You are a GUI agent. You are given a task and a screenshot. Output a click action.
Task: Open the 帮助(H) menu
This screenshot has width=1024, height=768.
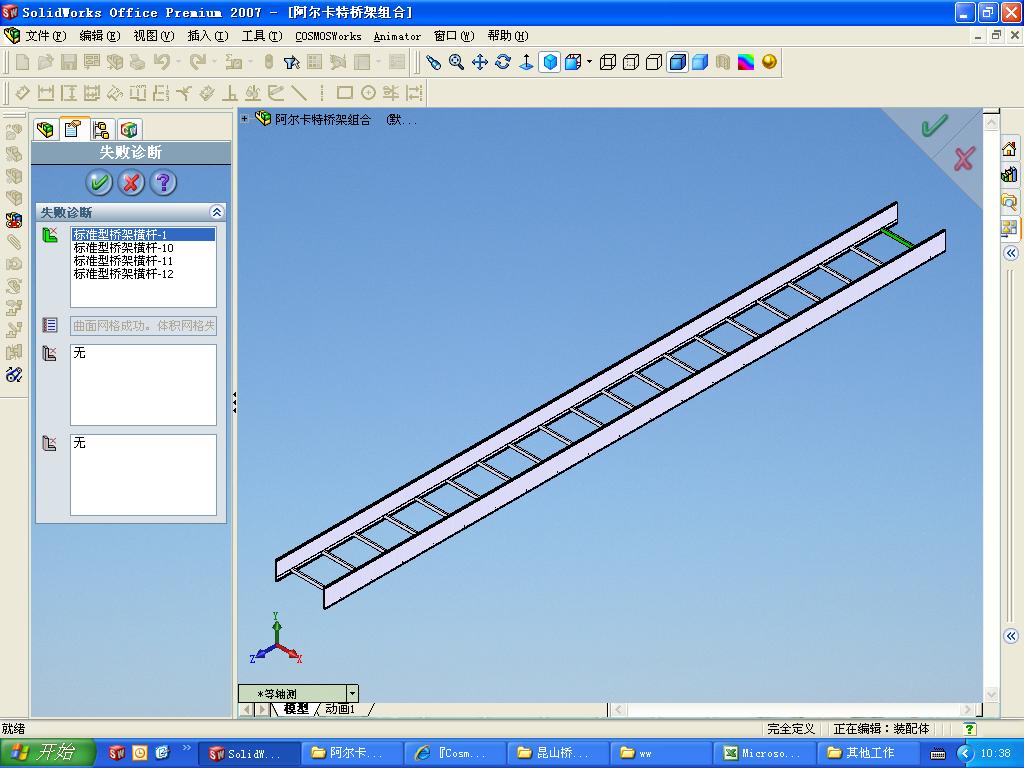[x=507, y=36]
